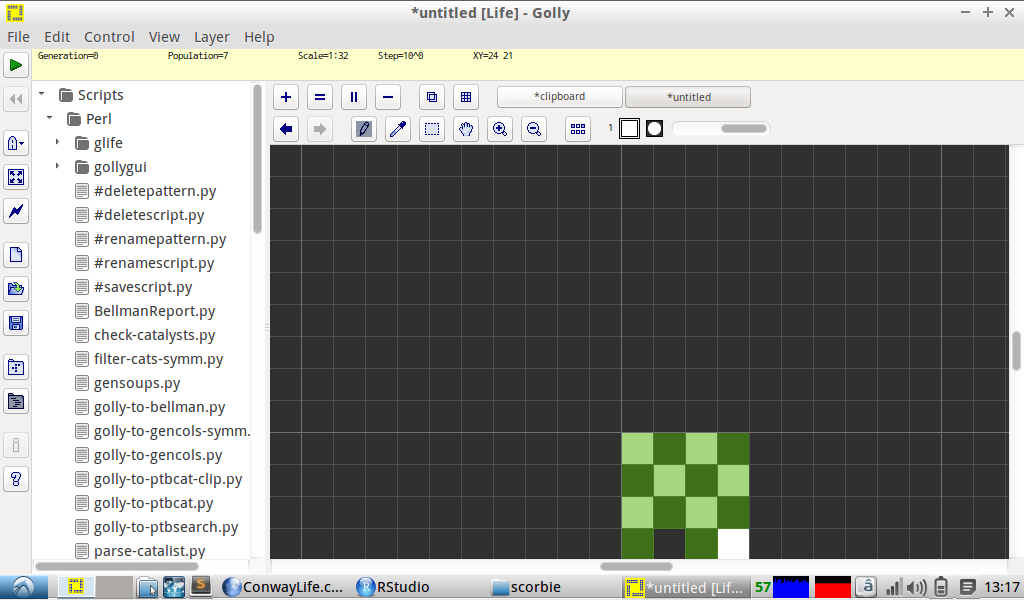Switch to the *untitled layer
This screenshot has height=600, width=1024.
pyautogui.click(x=688, y=97)
